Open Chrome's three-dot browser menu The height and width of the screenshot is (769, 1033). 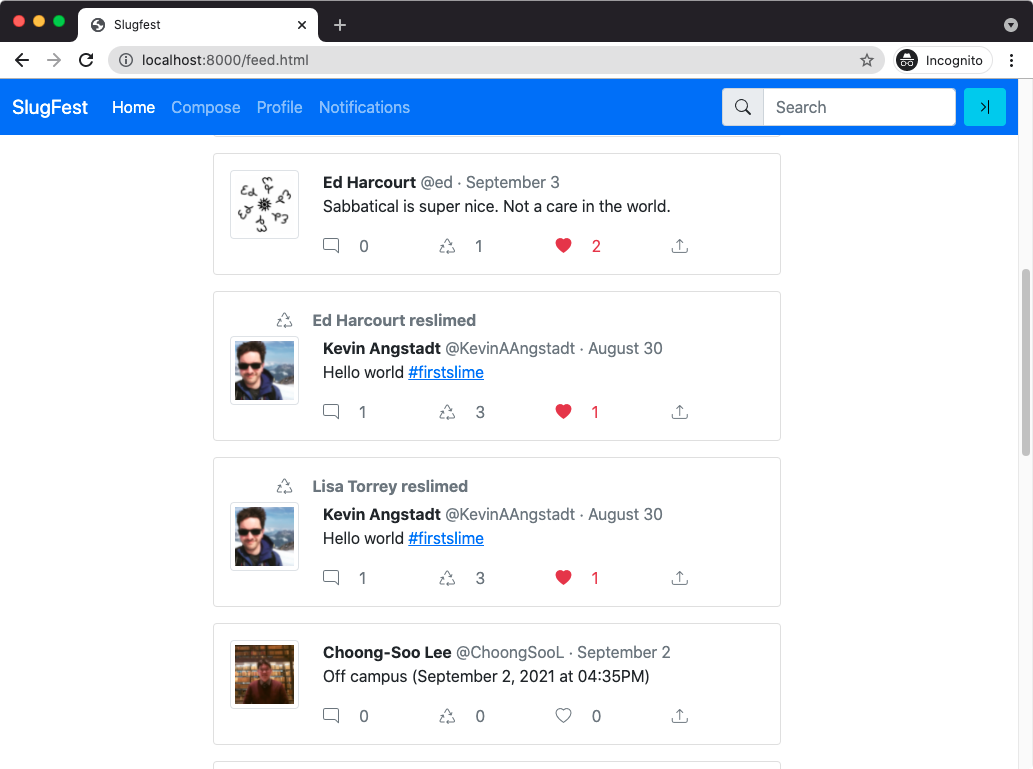(1012, 59)
